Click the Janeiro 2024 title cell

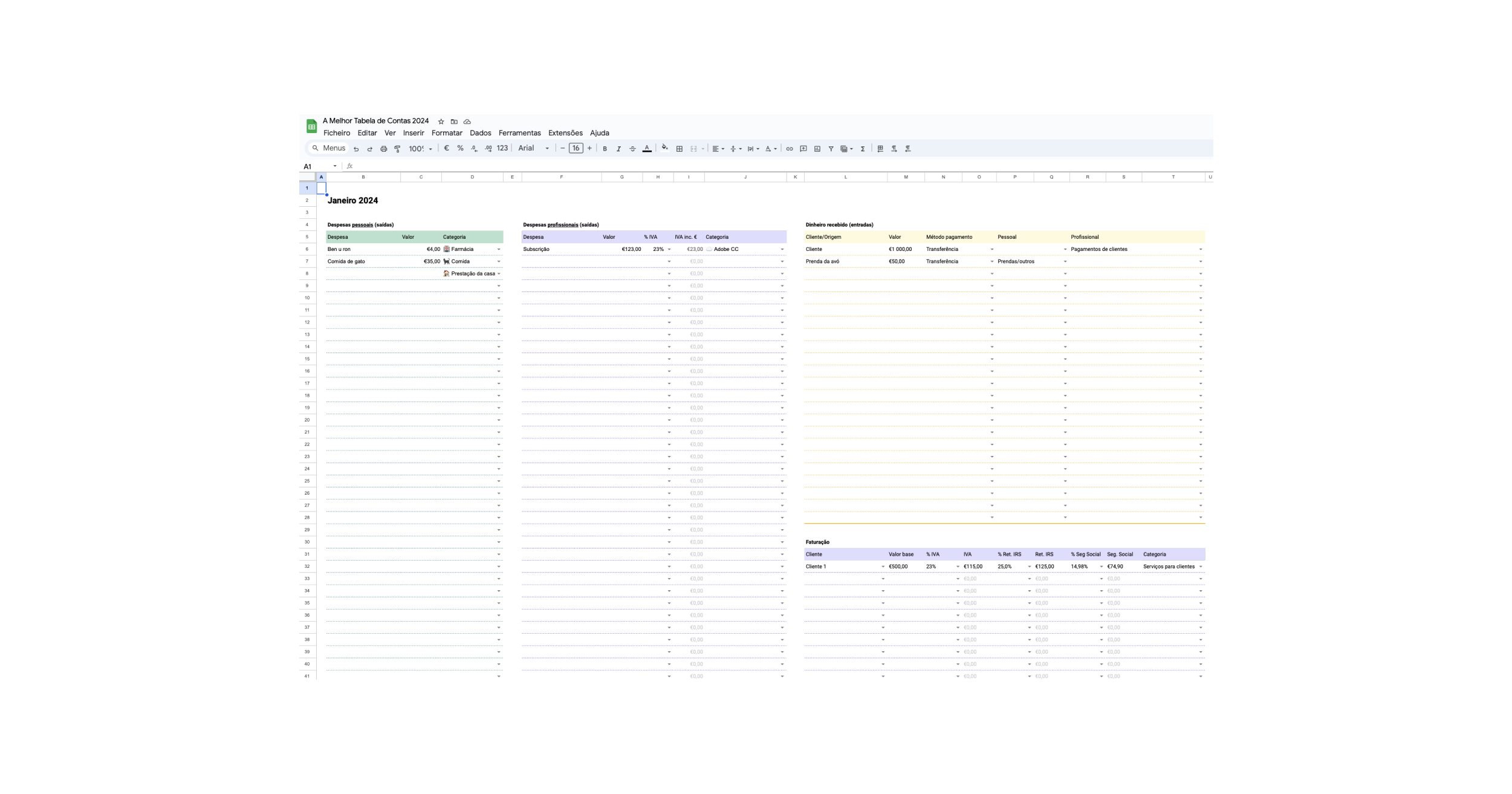pyautogui.click(x=353, y=201)
